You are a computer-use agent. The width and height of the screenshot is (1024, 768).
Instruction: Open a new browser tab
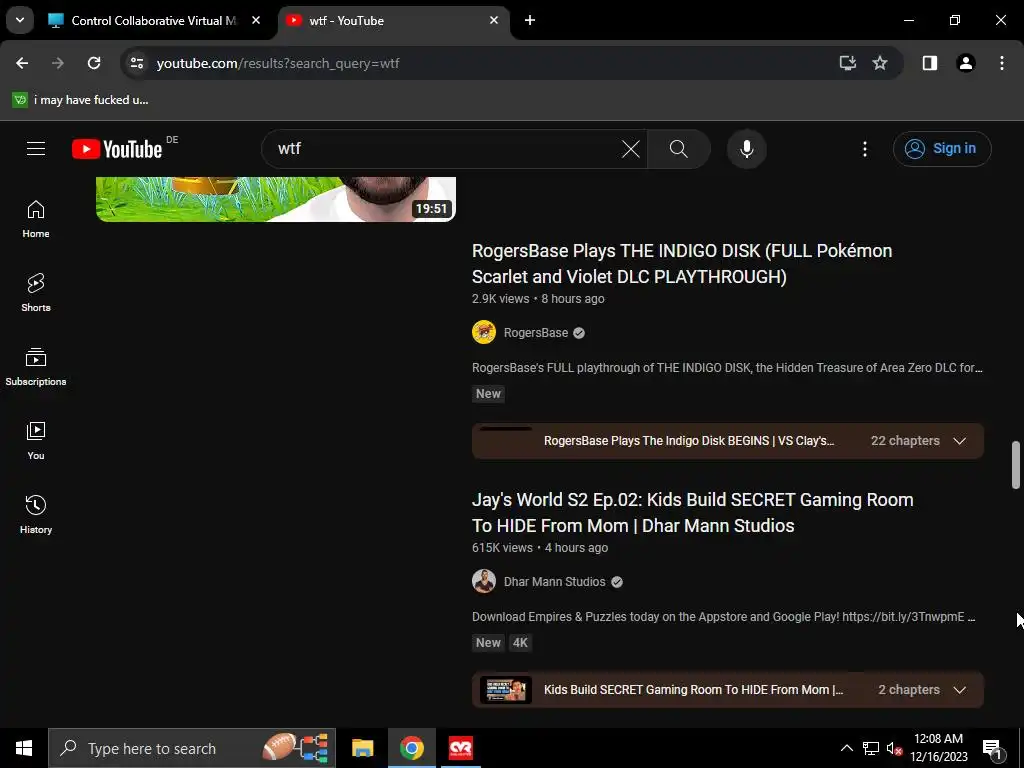click(x=530, y=20)
